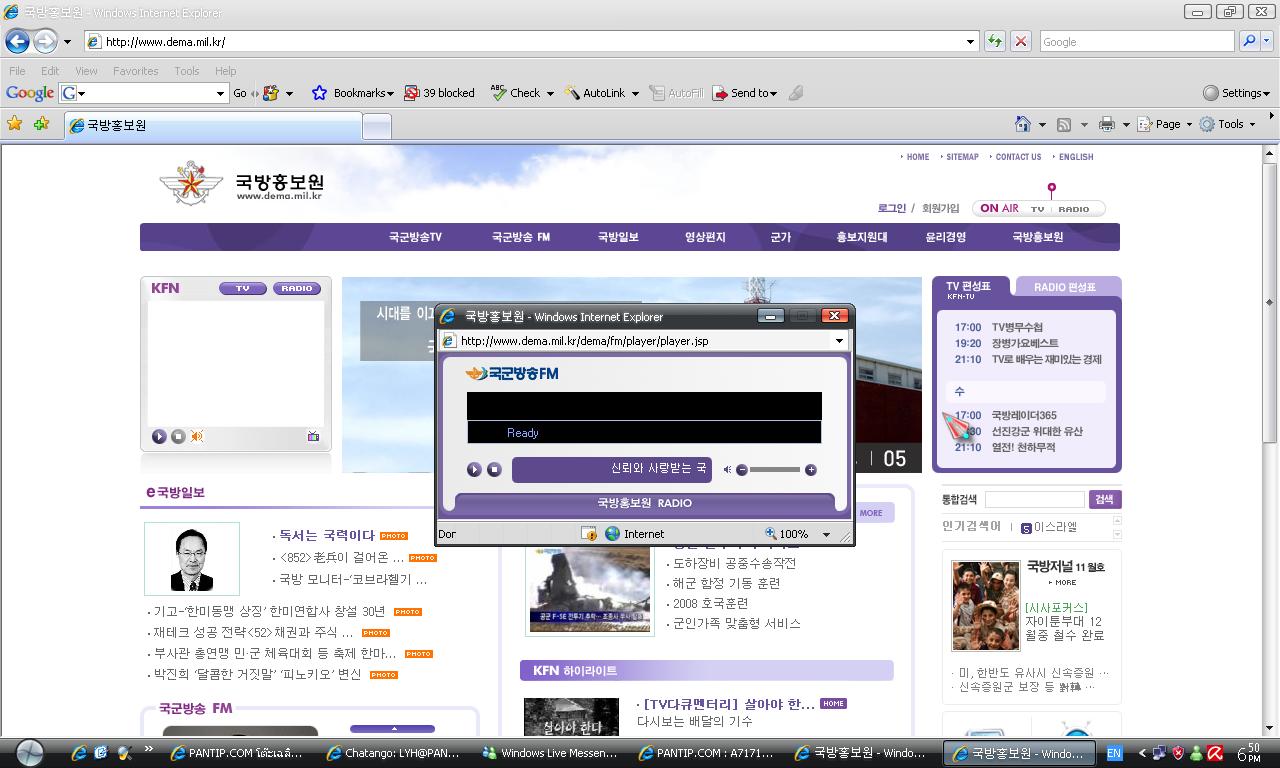
Task: Open the Favorites menu
Action: (x=135, y=71)
